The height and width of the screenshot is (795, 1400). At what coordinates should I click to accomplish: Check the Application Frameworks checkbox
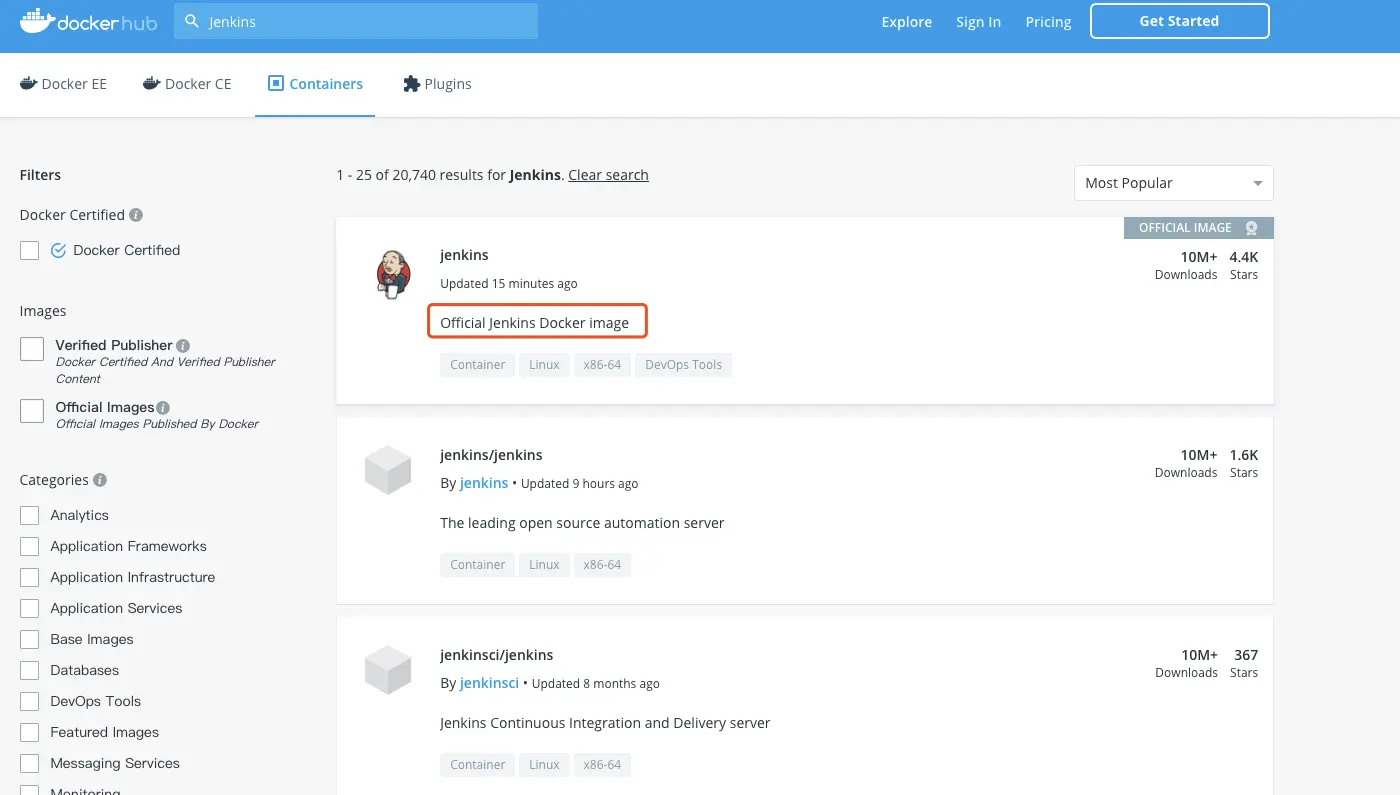(x=30, y=547)
